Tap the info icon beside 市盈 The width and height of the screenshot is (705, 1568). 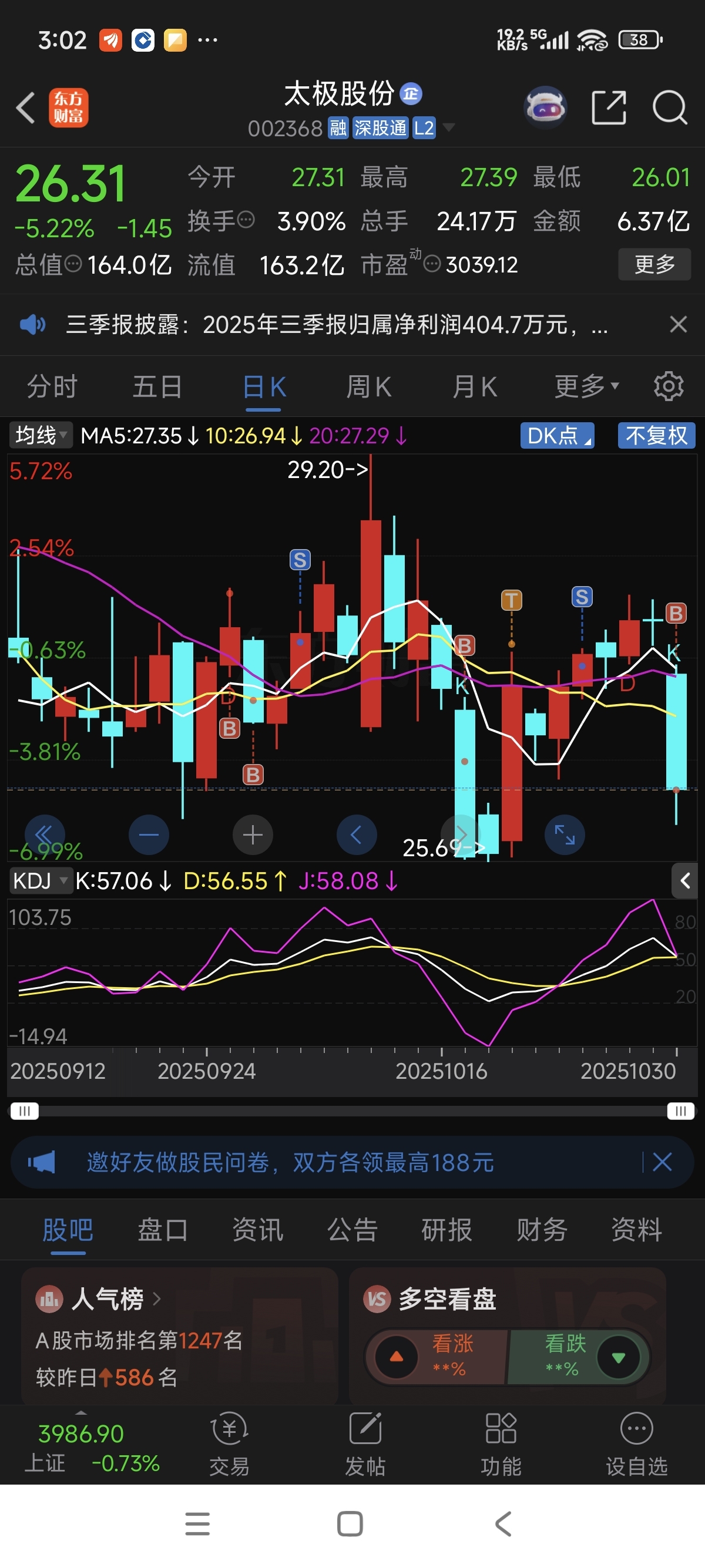click(432, 264)
